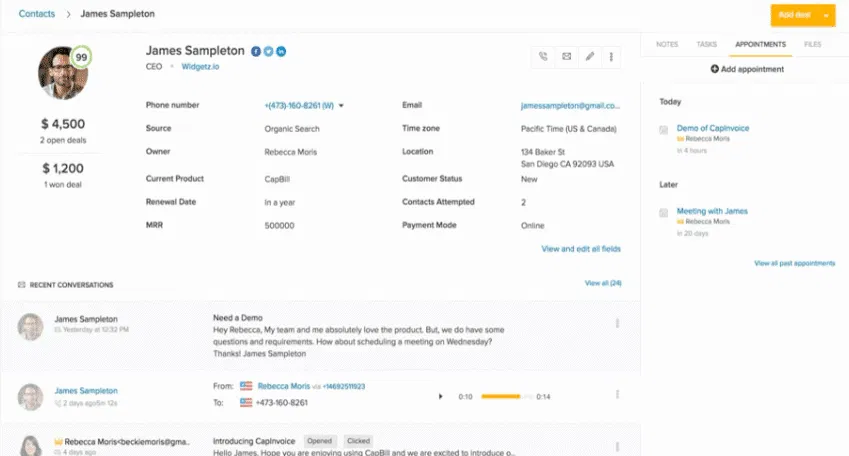The width and height of the screenshot is (849, 456).
Task: Click the email envelope icon
Action: [566, 57]
